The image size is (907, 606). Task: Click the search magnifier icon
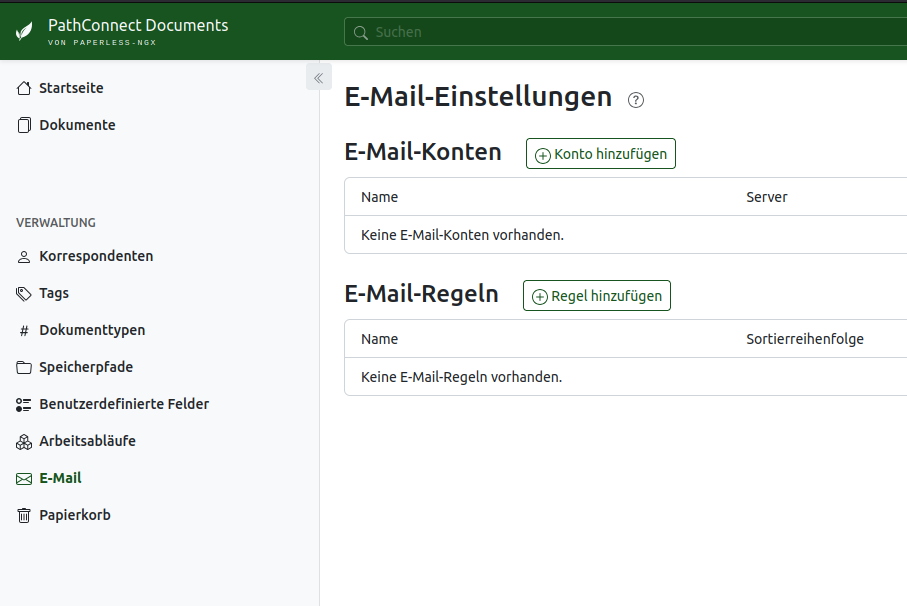pyautogui.click(x=360, y=32)
